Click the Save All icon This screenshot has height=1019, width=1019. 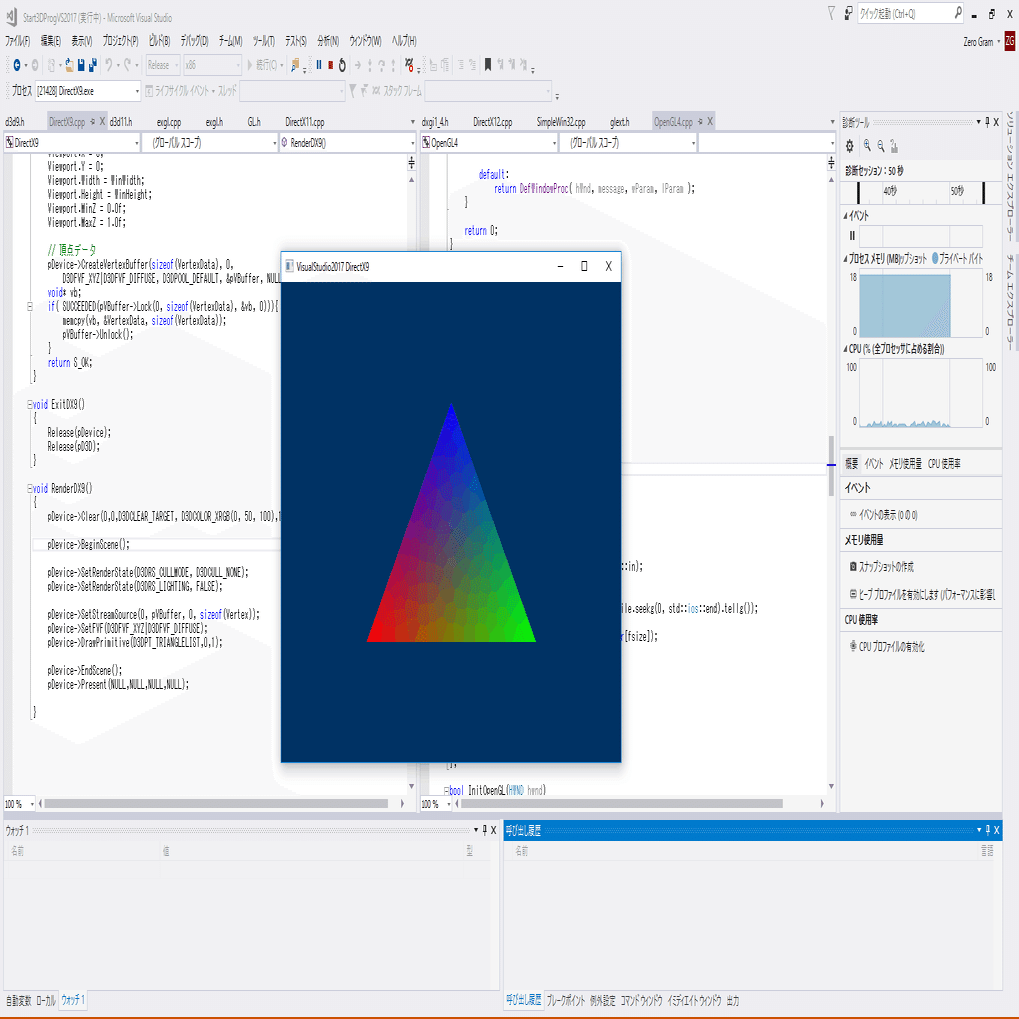click(93, 65)
